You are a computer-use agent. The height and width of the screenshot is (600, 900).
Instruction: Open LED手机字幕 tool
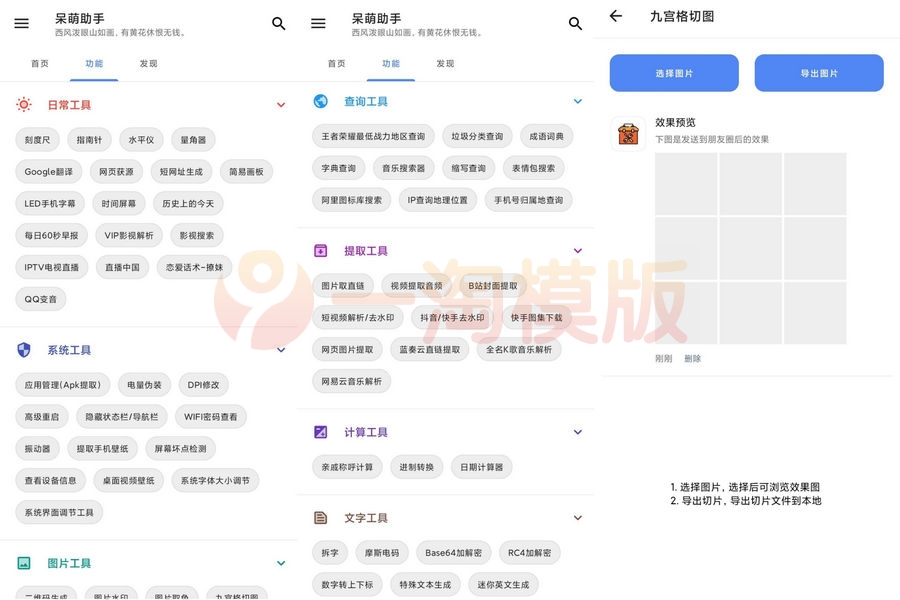[50, 203]
